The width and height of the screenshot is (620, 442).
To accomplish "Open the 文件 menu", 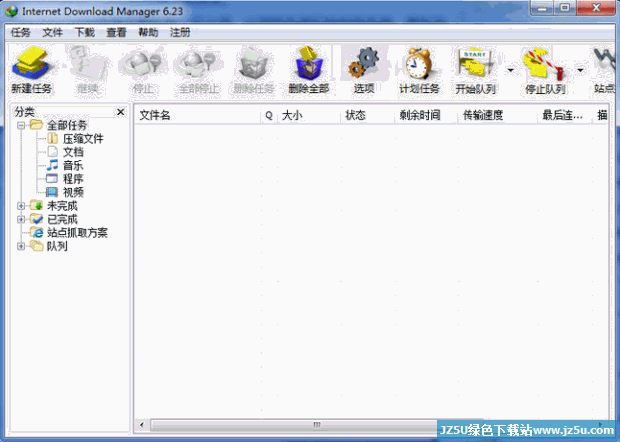I will point(52,32).
